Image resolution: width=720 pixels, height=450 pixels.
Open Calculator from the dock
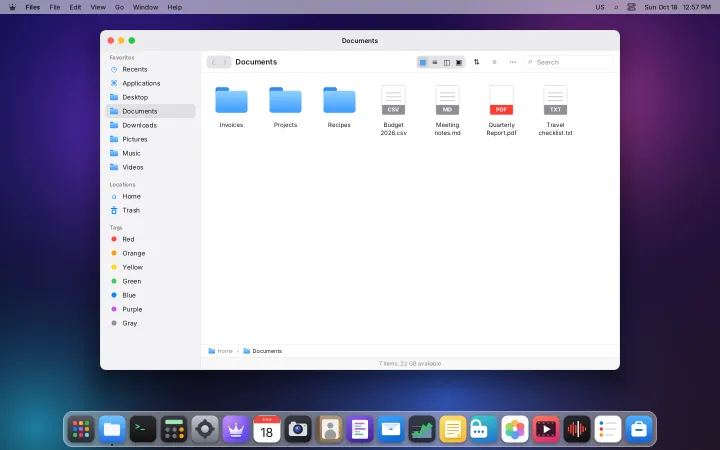(174, 429)
